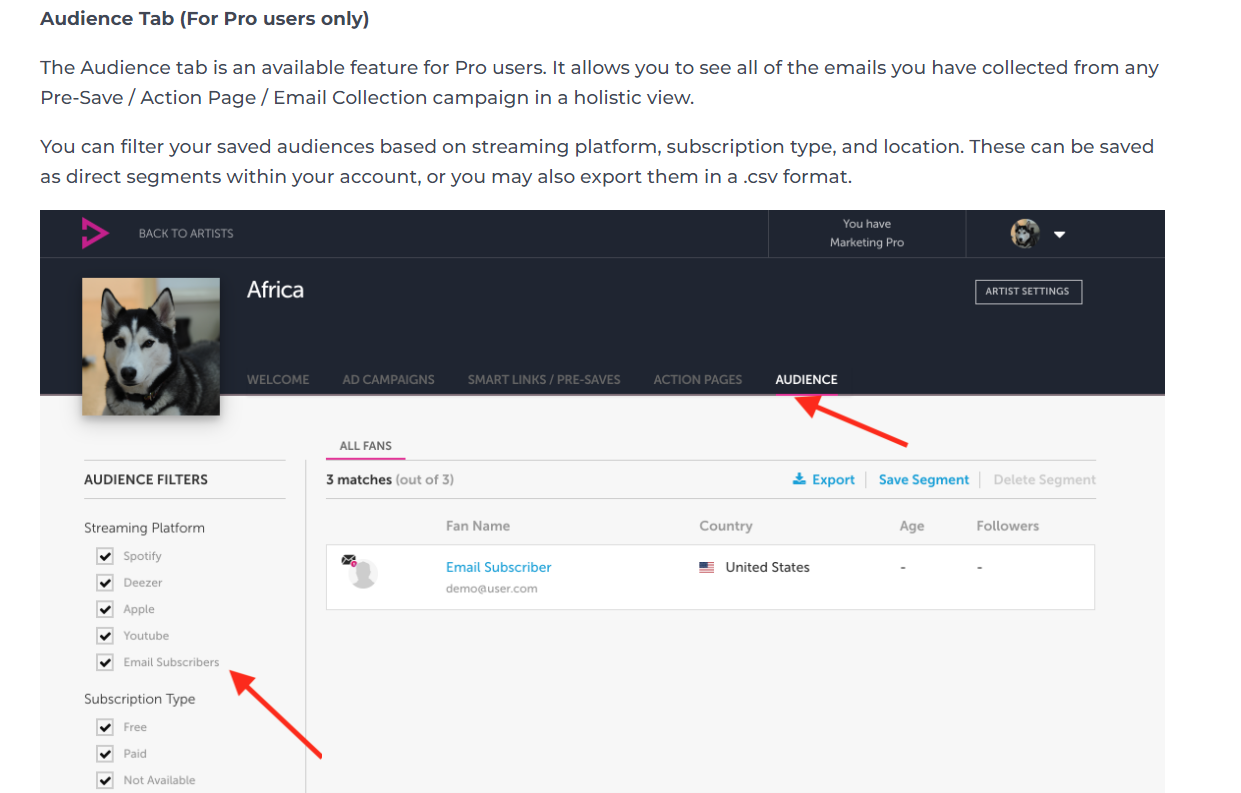Click the Export download icon
The image size is (1241, 793).
click(799, 479)
